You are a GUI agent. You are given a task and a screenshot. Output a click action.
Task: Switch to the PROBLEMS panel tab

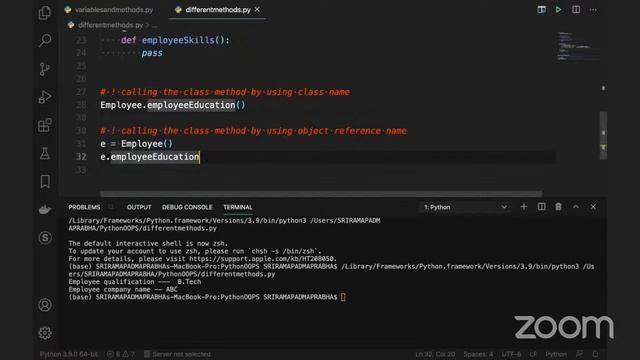coord(84,207)
